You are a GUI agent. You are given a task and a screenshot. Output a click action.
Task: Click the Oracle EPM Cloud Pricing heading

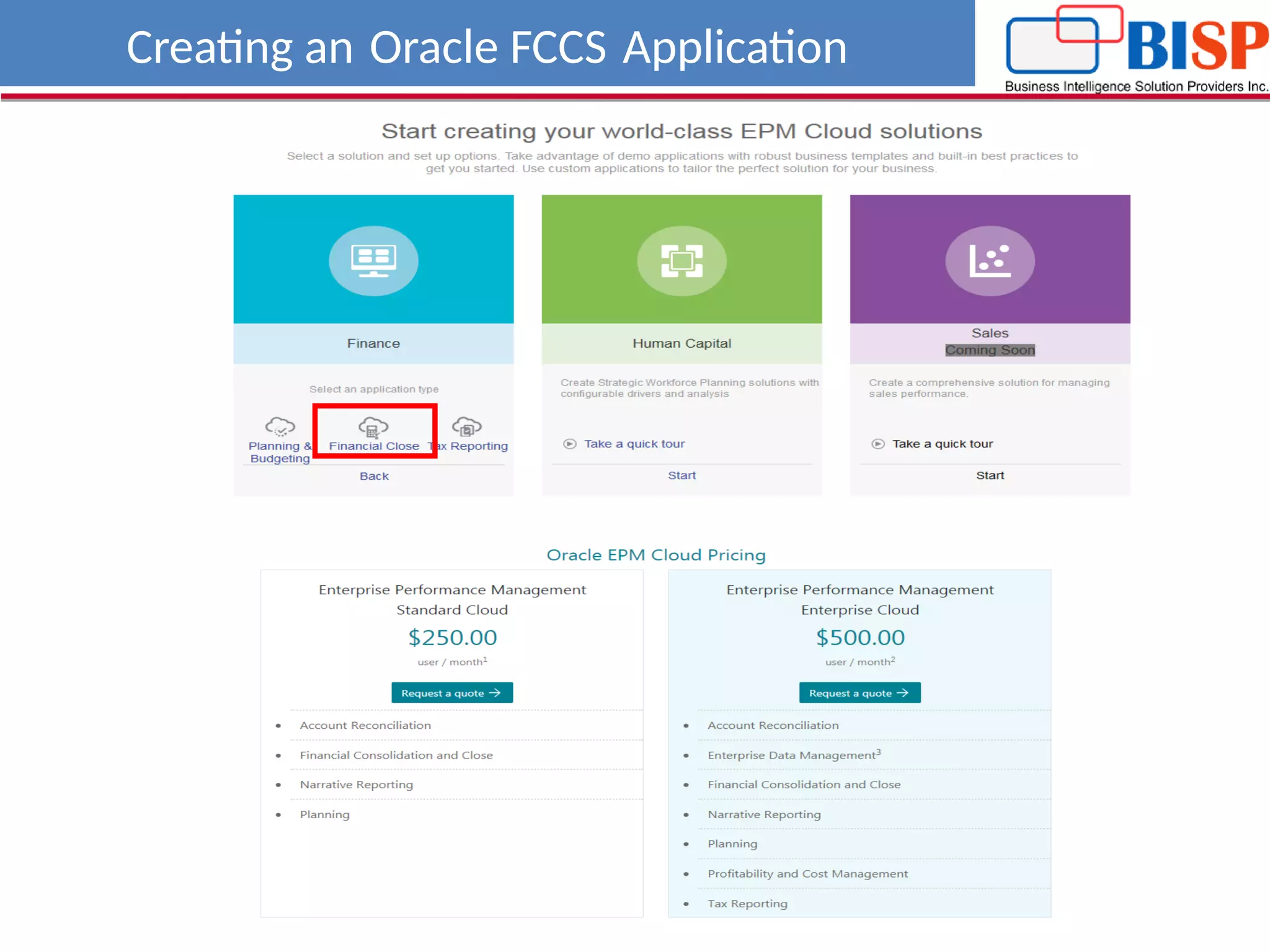[656, 555]
